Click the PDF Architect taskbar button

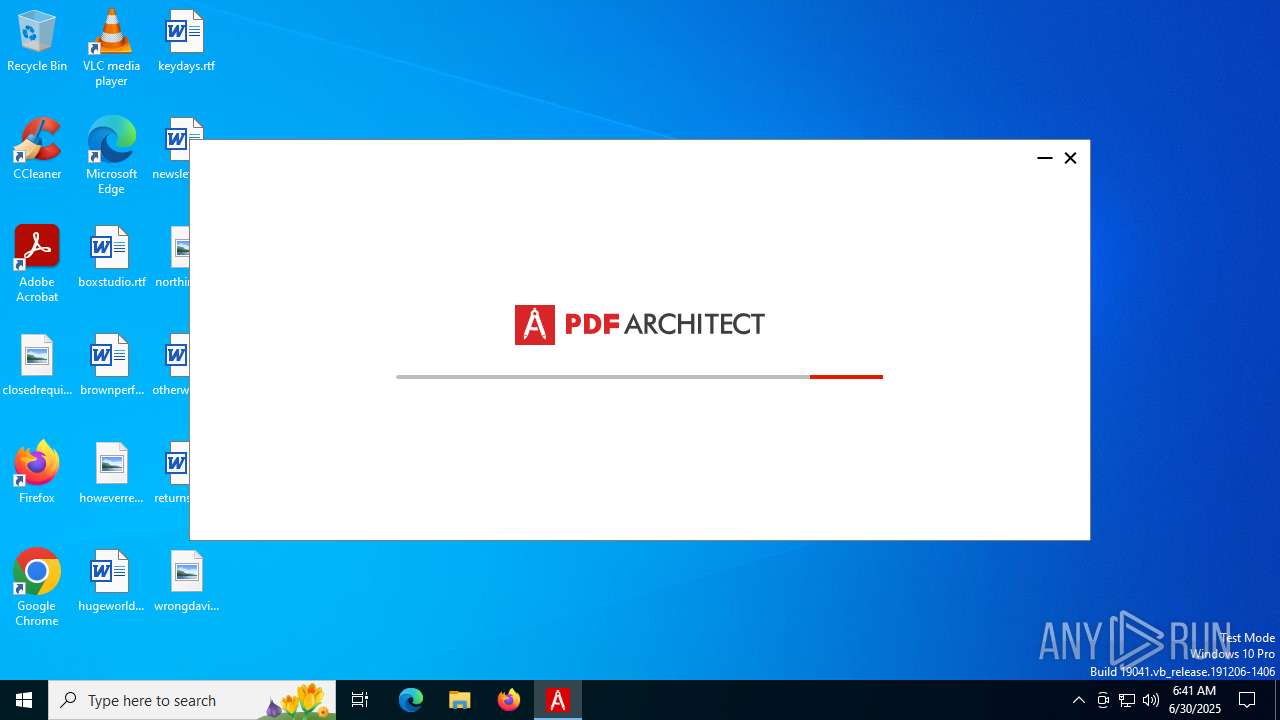point(558,700)
